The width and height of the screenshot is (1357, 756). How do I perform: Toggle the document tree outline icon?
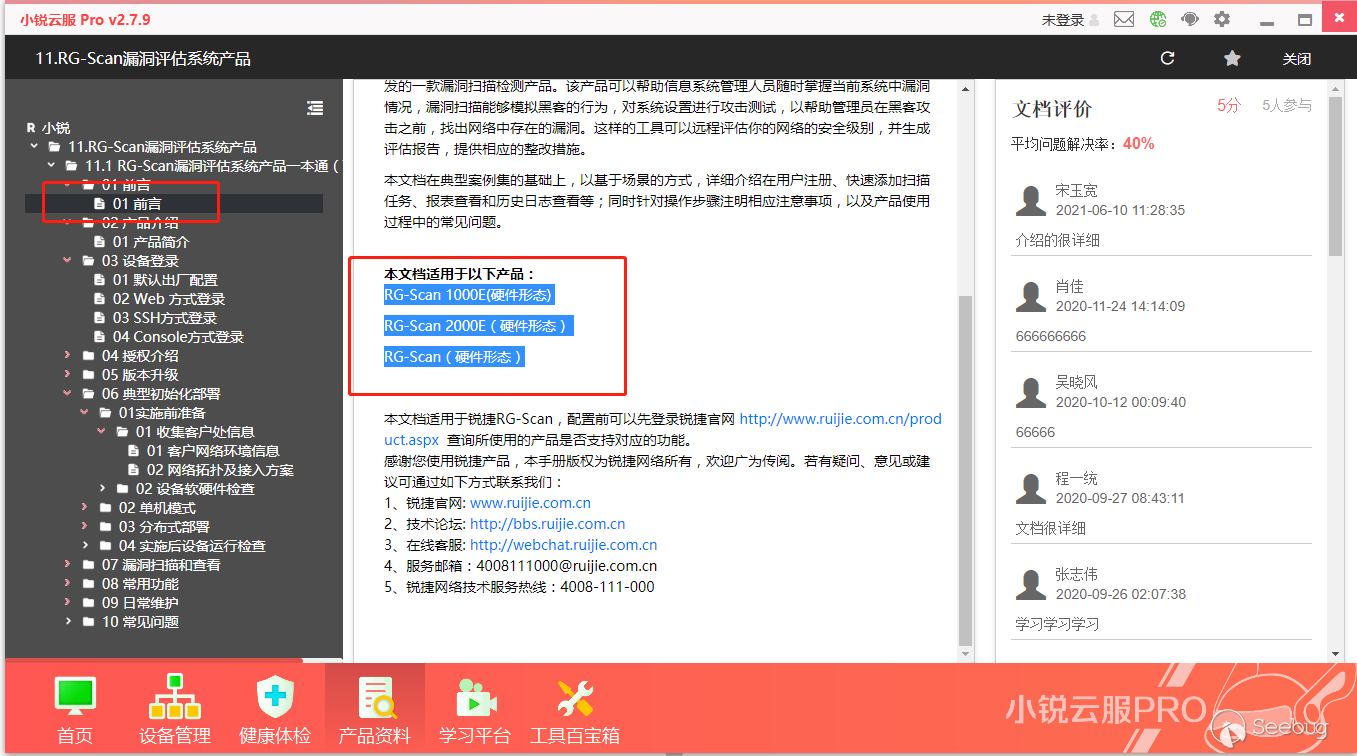(x=315, y=108)
